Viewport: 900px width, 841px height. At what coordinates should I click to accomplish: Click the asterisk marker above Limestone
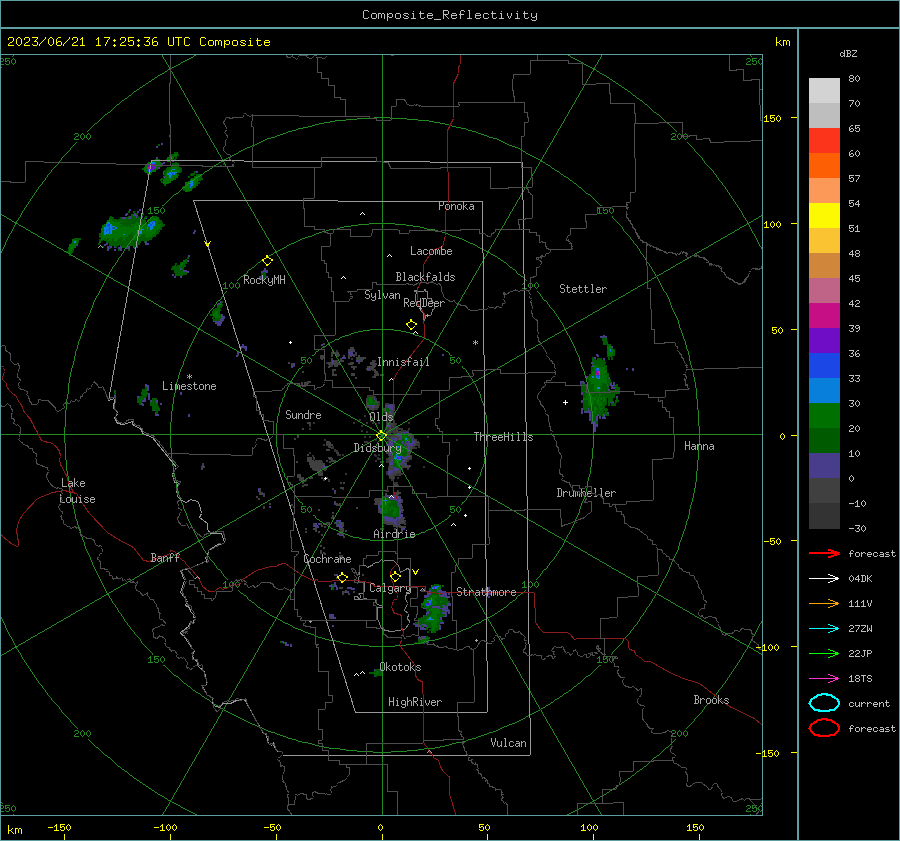pos(189,377)
